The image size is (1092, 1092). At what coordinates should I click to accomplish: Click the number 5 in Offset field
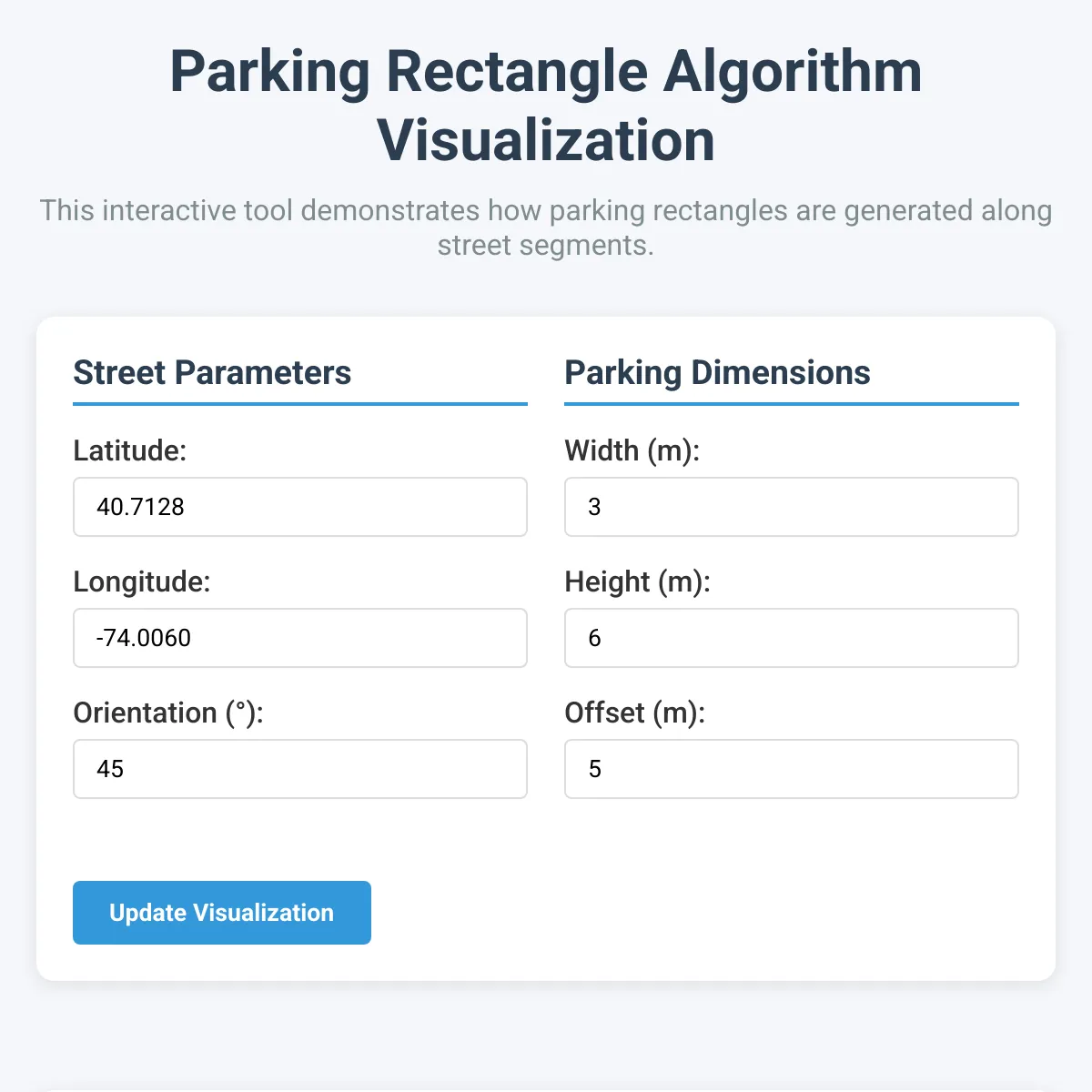[x=594, y=769]
